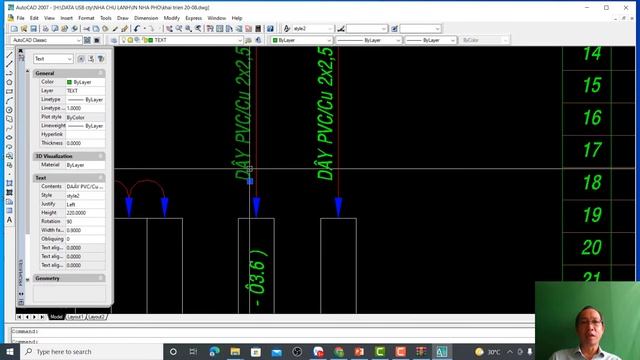Click the Help question mark icon

pyautogui.click(x=270, y=29)
